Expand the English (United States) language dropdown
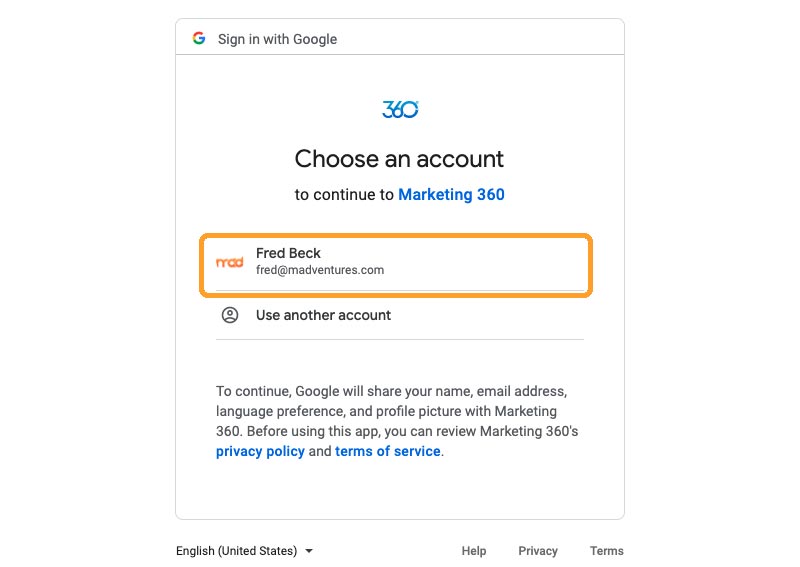800x567 pixels. tap(244, 551)
